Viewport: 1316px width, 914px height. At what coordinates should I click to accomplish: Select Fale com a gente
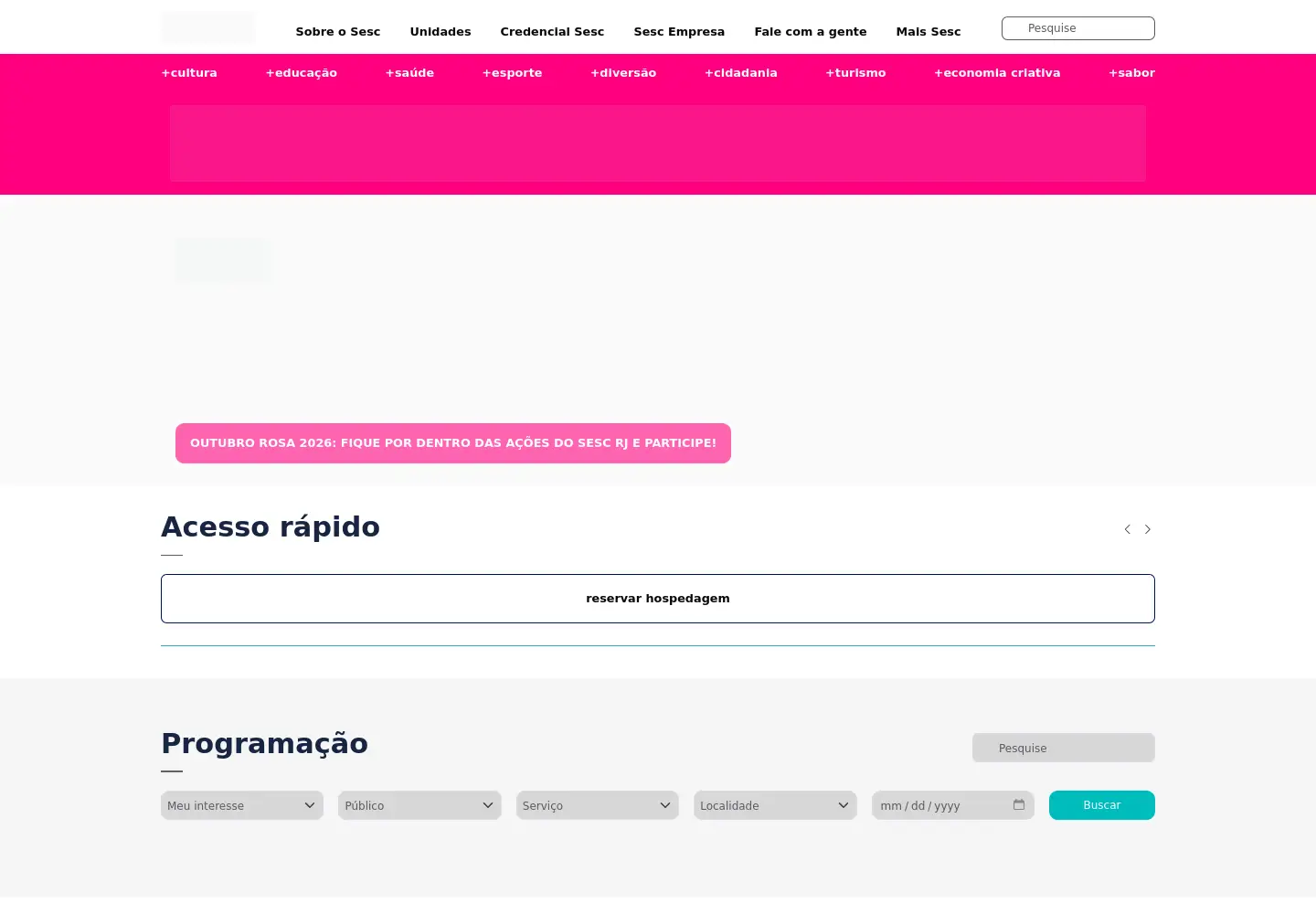pos(811,31)
